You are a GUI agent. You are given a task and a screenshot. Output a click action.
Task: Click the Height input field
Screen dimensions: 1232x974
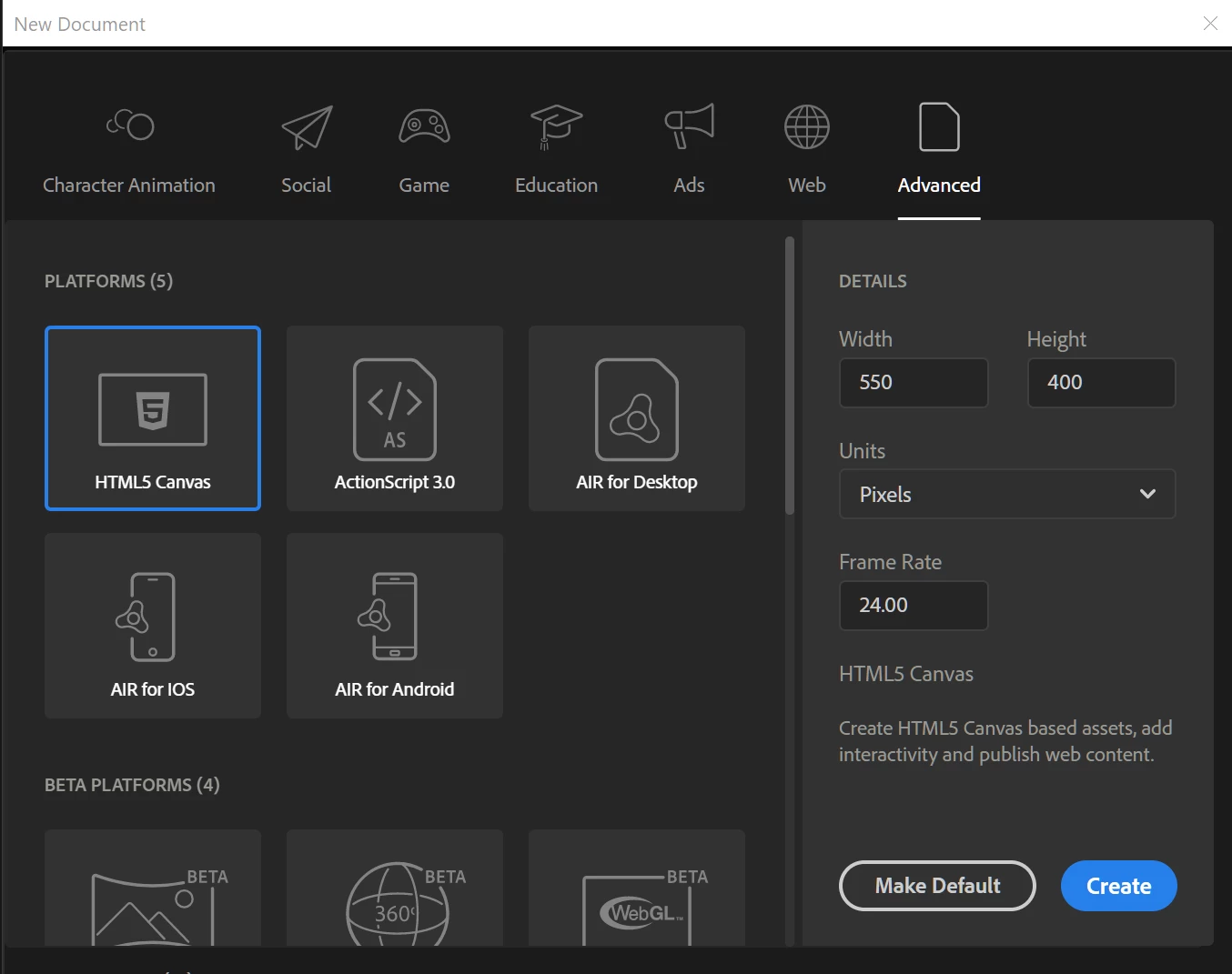pyautogui.click(x=1101, y=382)
